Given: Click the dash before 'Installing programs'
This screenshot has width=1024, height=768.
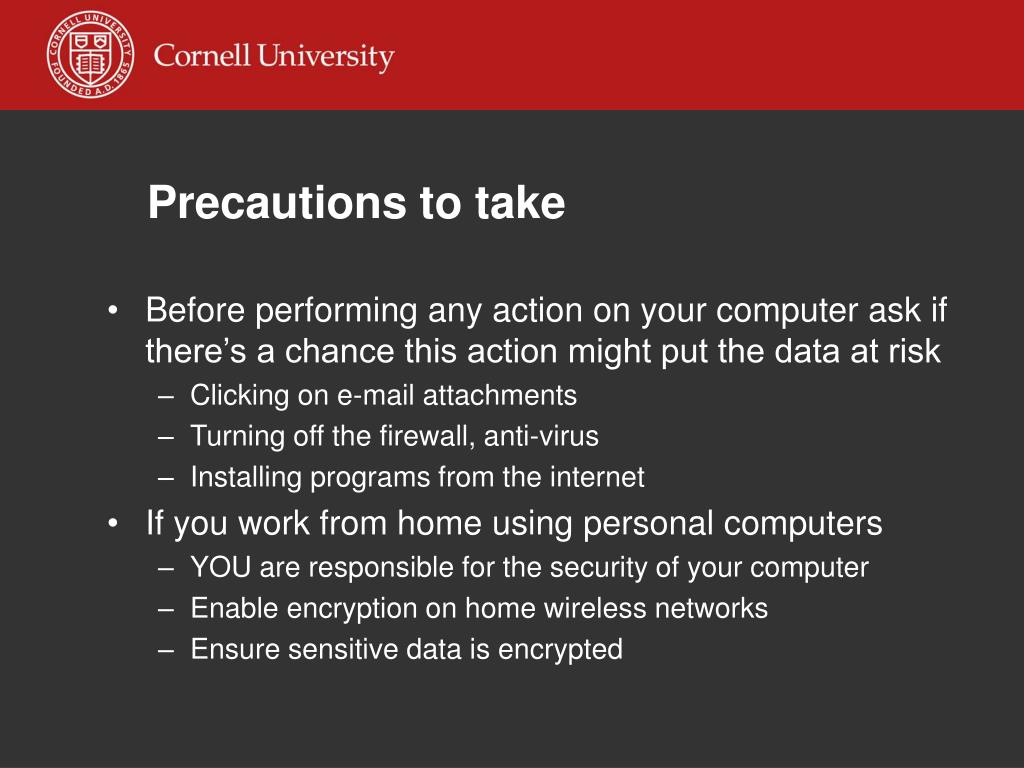Looking at the screenshot, I should click(166, 478).
